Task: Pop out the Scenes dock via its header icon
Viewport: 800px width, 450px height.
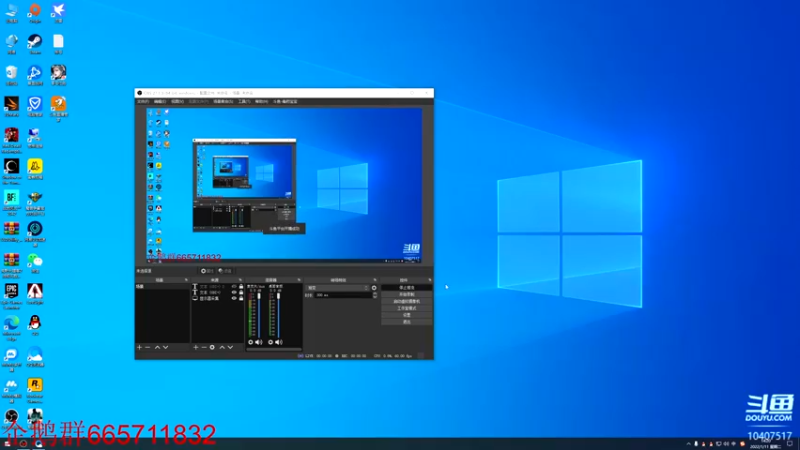Action: (x=186, y=280)
